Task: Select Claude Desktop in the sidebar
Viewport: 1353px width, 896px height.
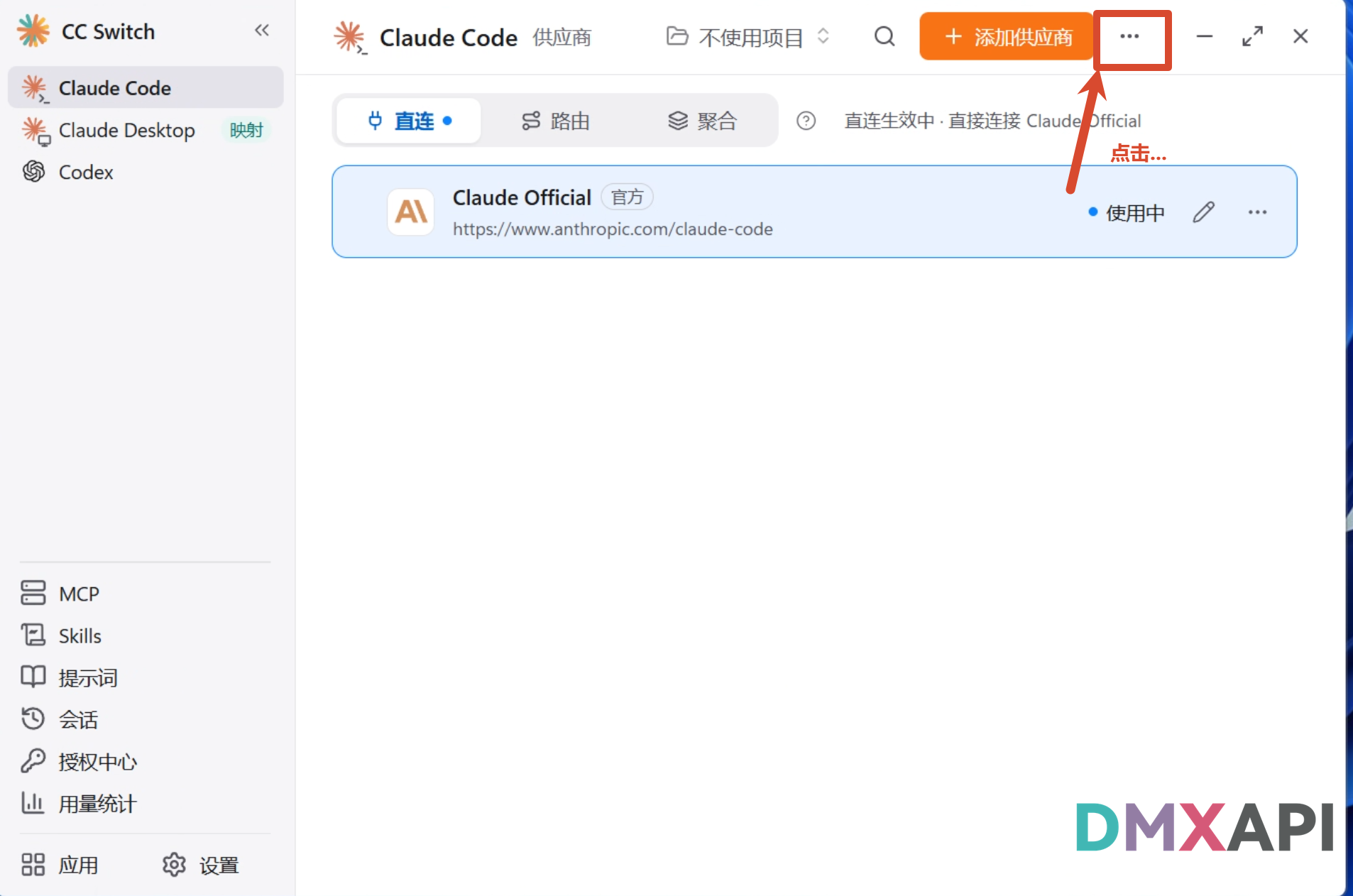Action: (146, 130)
